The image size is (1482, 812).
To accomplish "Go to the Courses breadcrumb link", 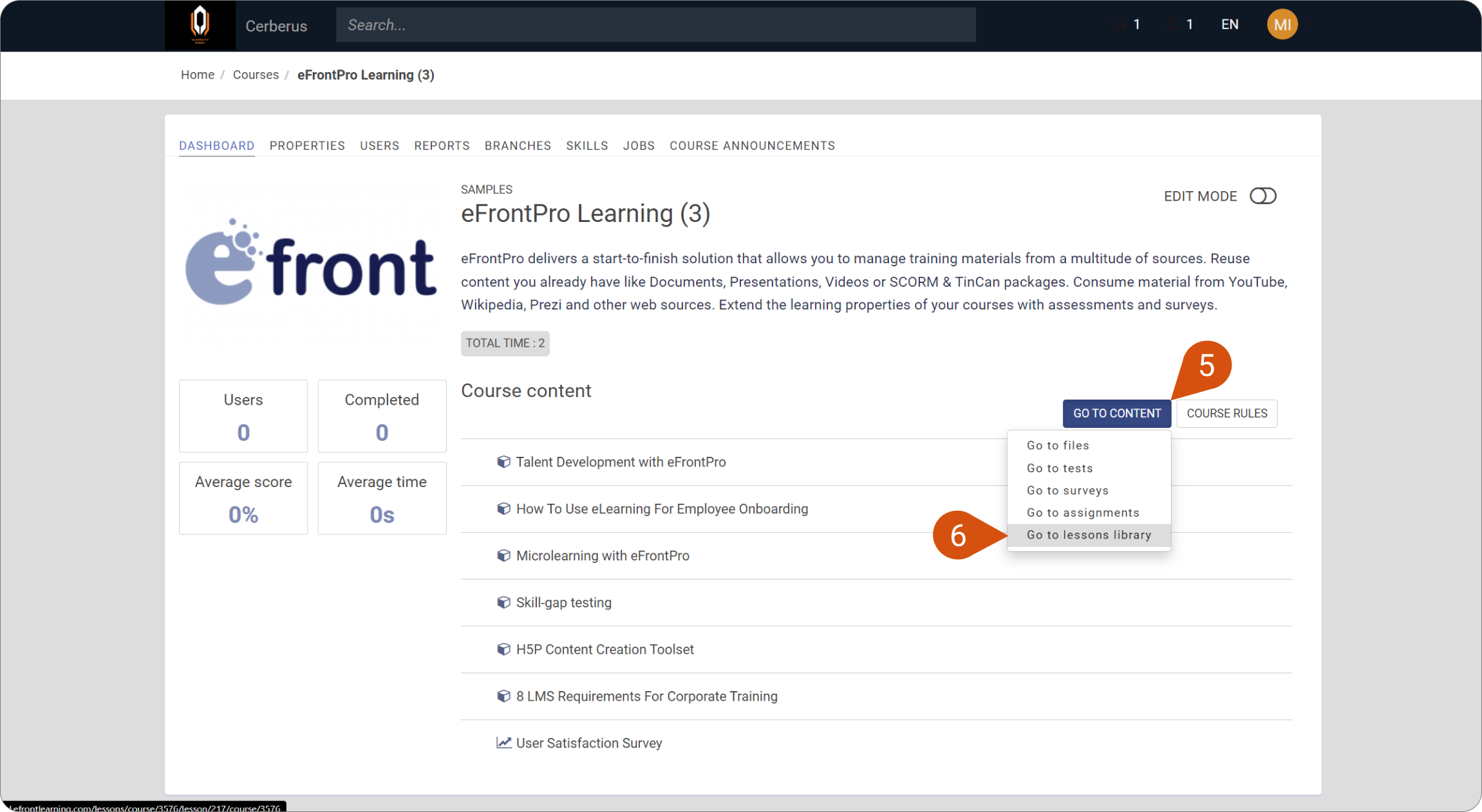I will [256, 75].
